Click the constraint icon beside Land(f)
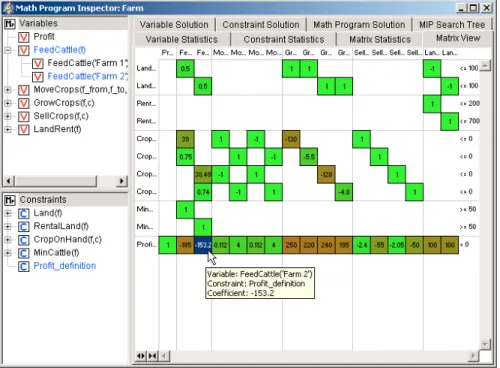 point(24,214)
